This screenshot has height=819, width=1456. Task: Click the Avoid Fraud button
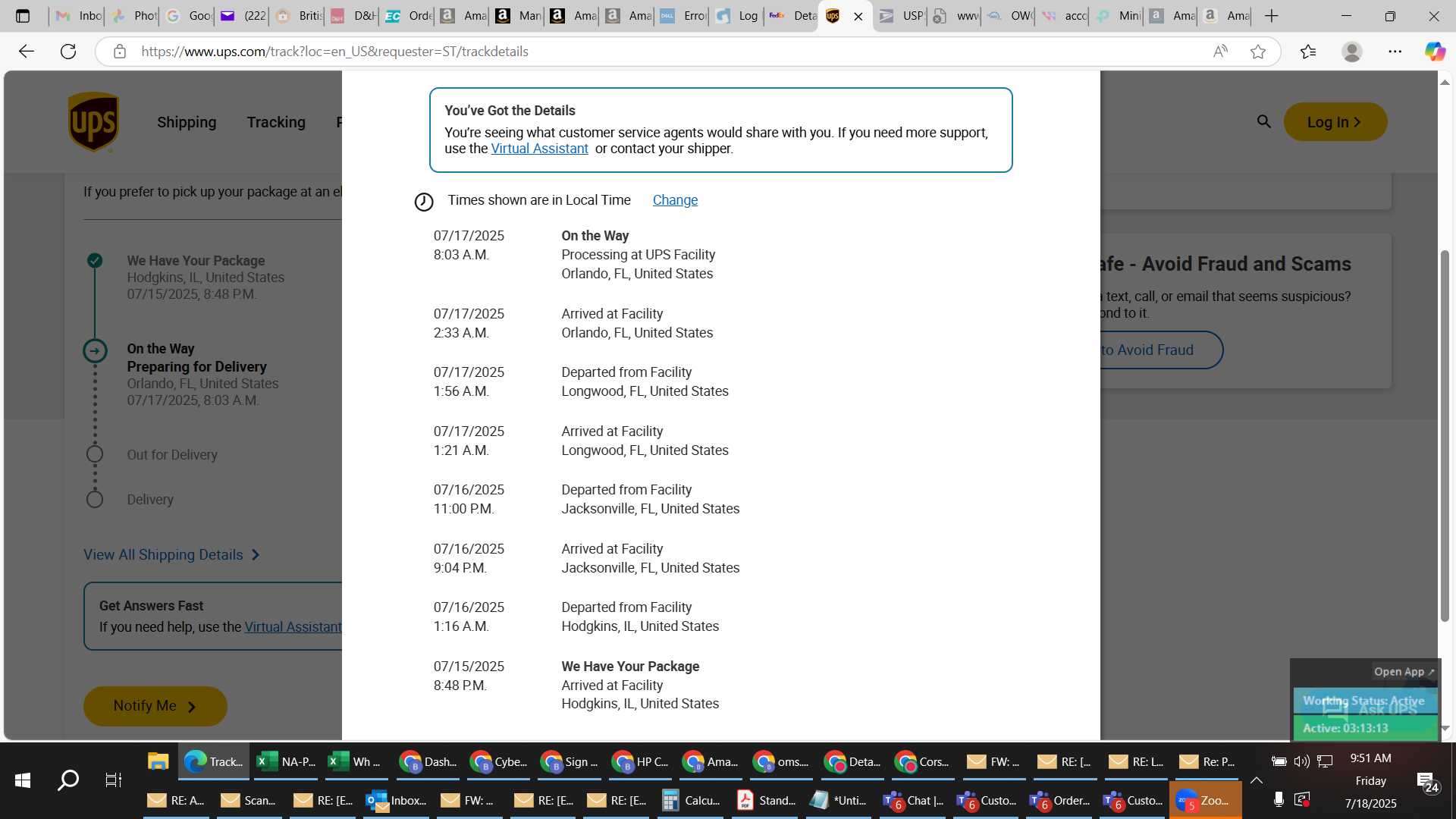point(1161,350)
